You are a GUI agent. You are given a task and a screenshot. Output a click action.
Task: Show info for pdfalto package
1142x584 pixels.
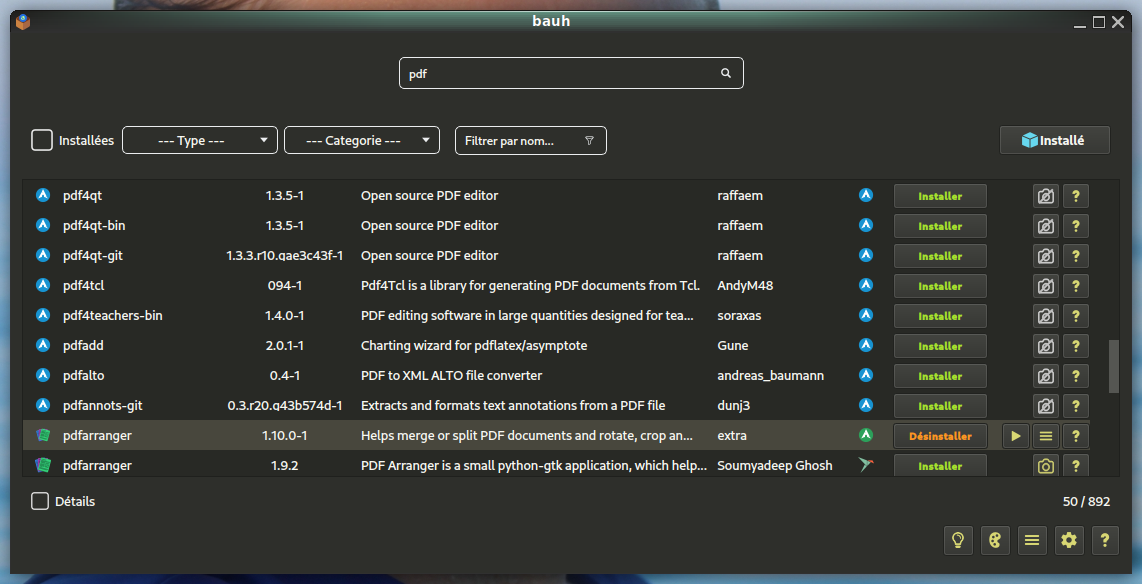[x=1076, y=375]
